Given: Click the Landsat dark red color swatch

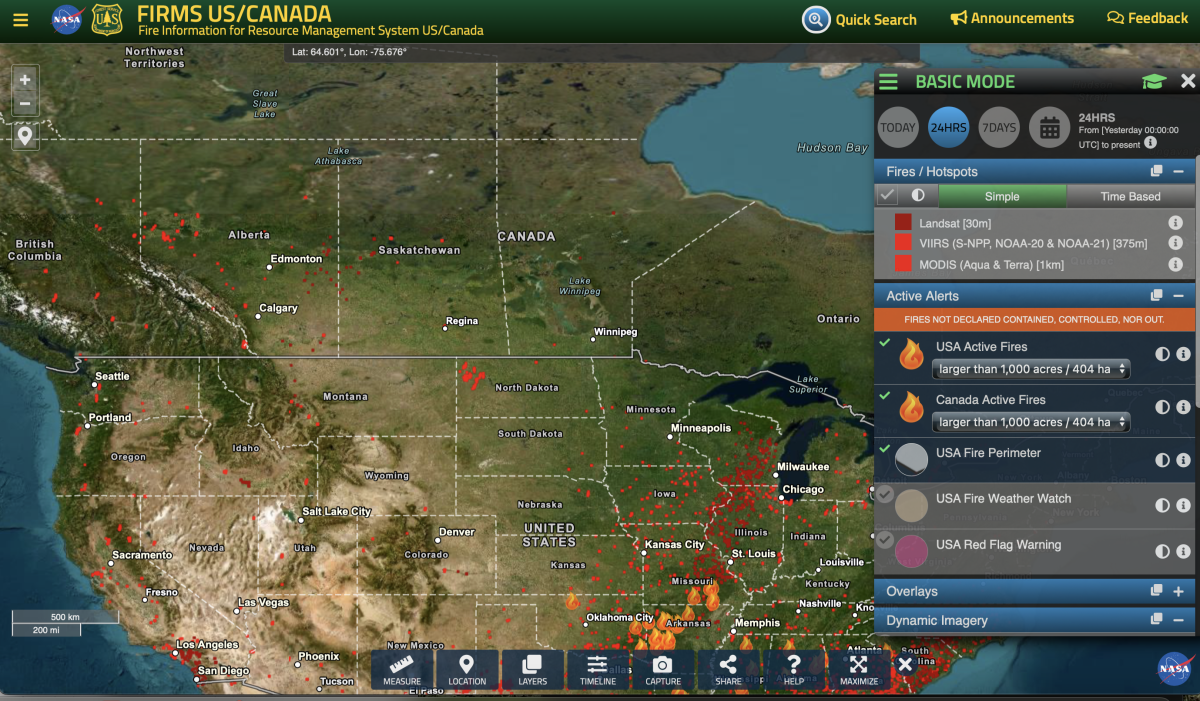Looking at the screenshot, I should point(903,223).
